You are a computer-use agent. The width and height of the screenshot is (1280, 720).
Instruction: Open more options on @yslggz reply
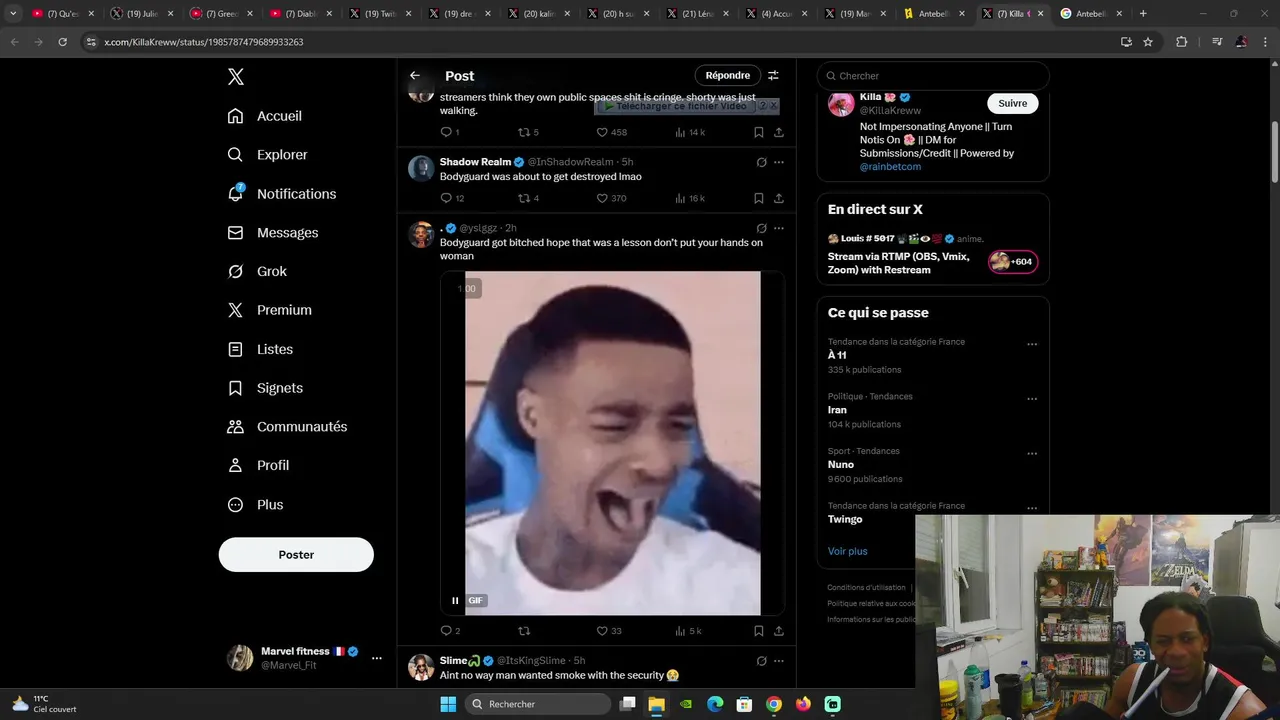tap(778, 228)
